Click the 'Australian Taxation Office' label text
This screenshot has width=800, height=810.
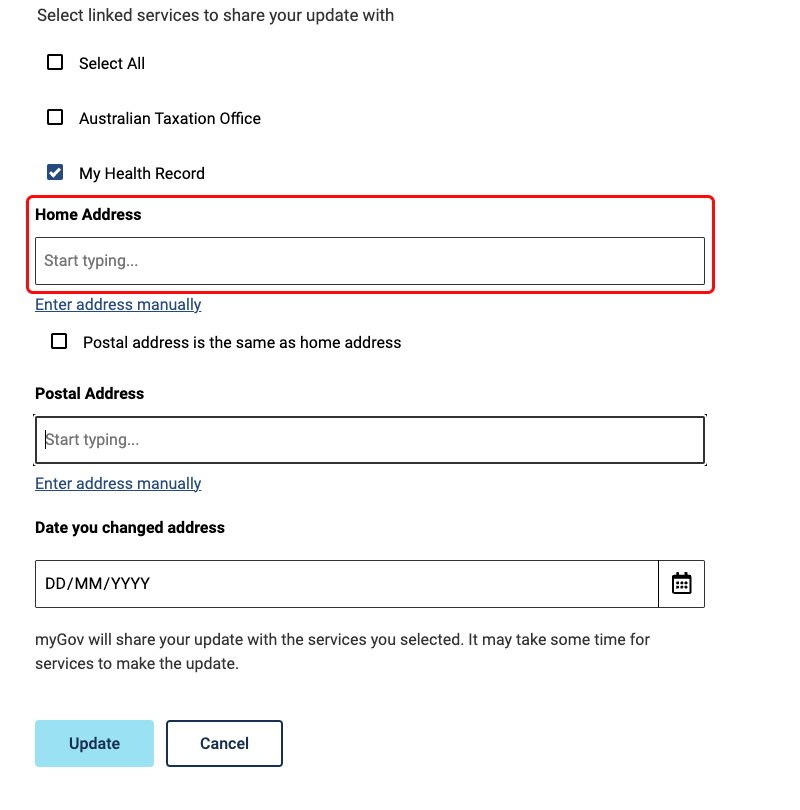170,118
